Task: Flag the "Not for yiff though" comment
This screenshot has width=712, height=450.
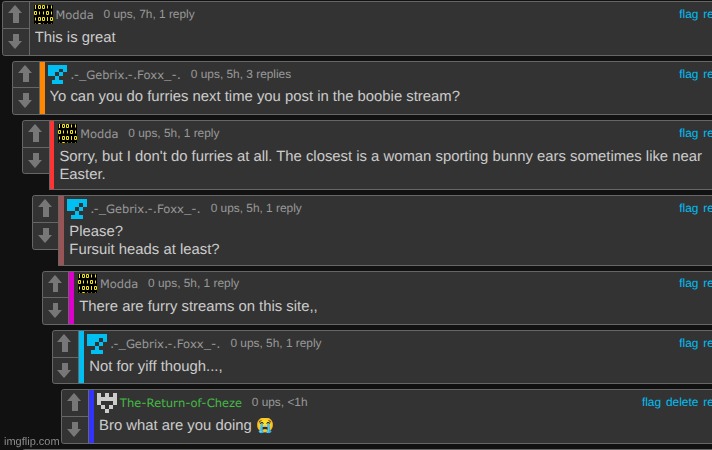Action: pyautogui.click(x=688, y=343)
